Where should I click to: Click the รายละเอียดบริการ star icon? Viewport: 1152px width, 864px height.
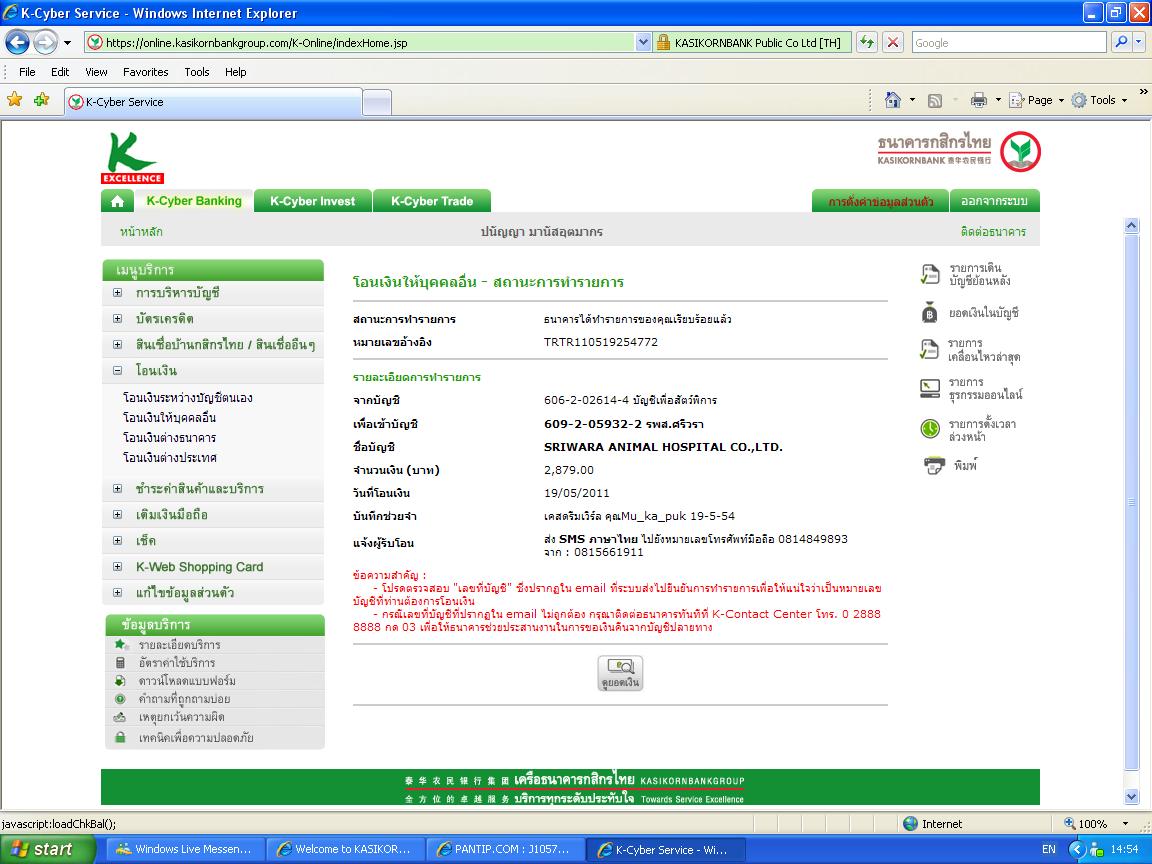(120, 644)
